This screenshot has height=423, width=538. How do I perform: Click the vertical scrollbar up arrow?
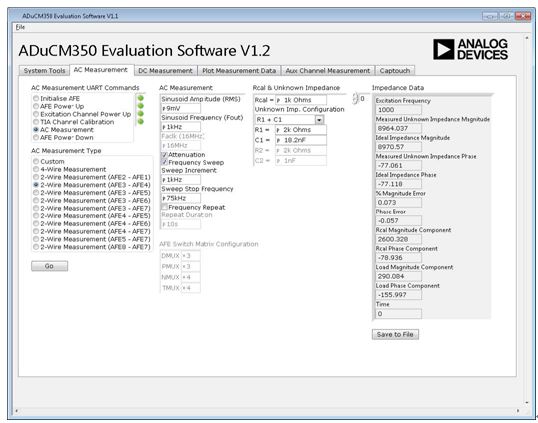[527, 38]
